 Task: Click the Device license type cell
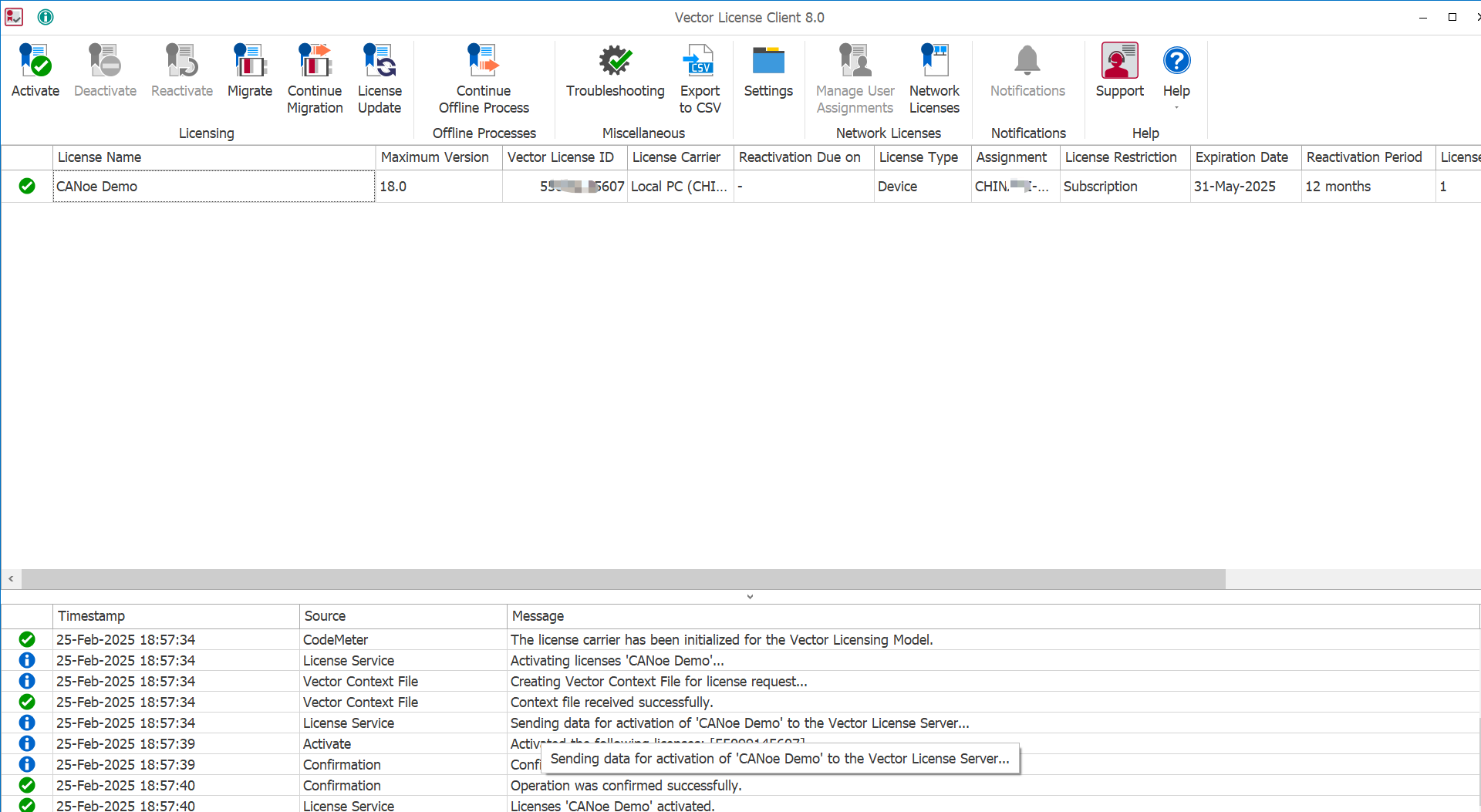(x=923, y=187)
